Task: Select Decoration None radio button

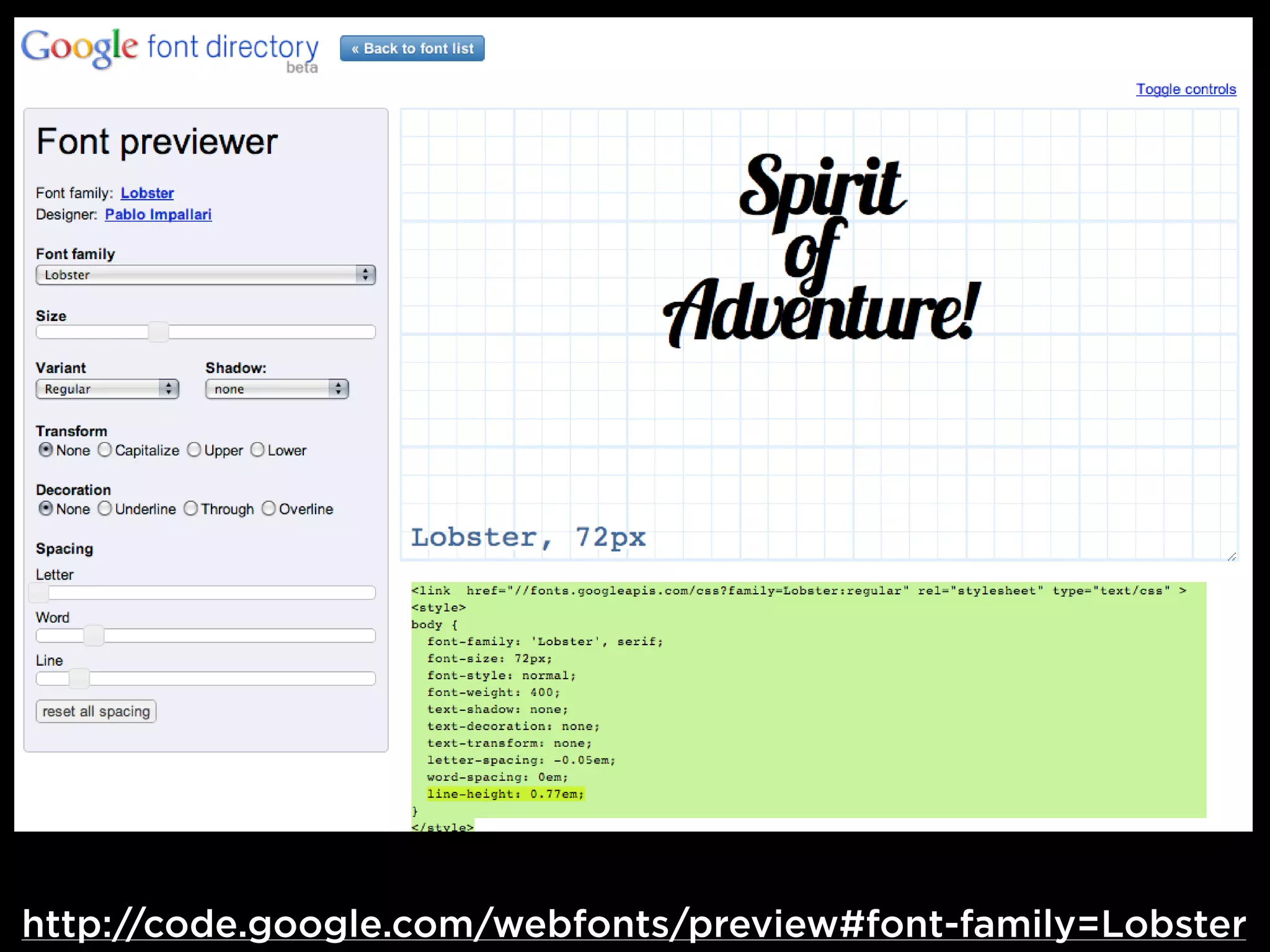Action: [x=45, y=508]
